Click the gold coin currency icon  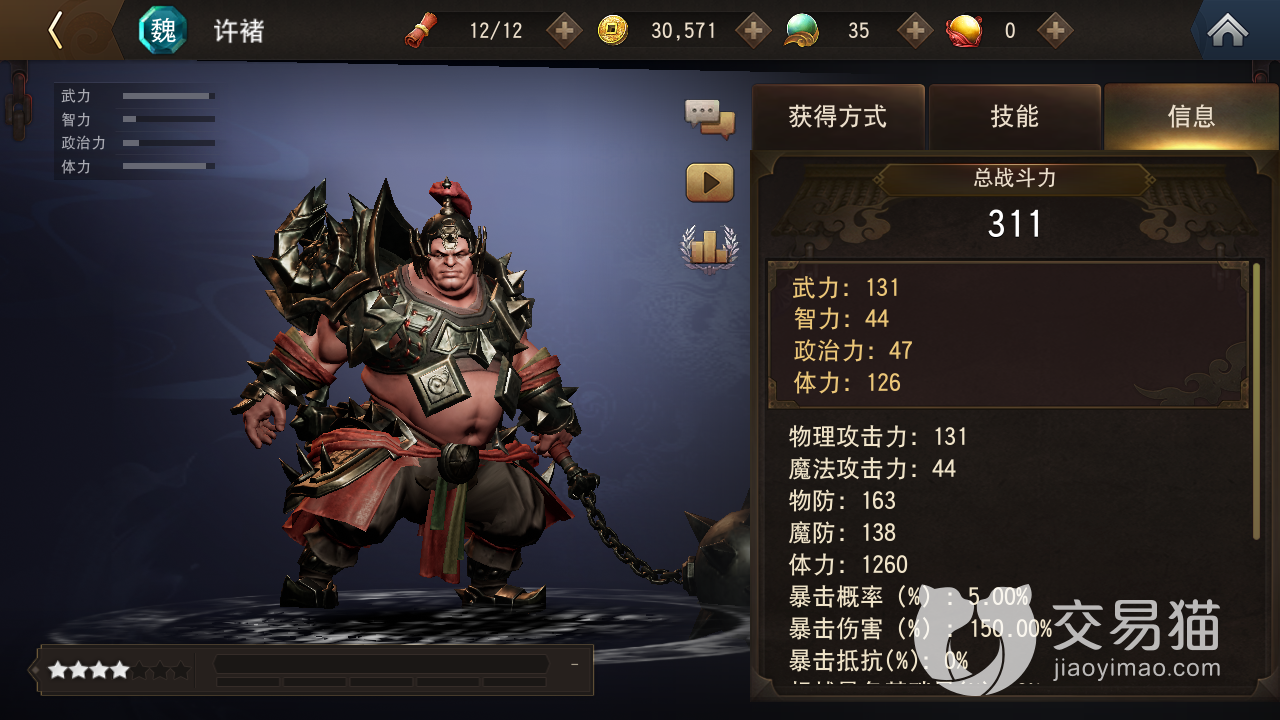pos(612,31)
